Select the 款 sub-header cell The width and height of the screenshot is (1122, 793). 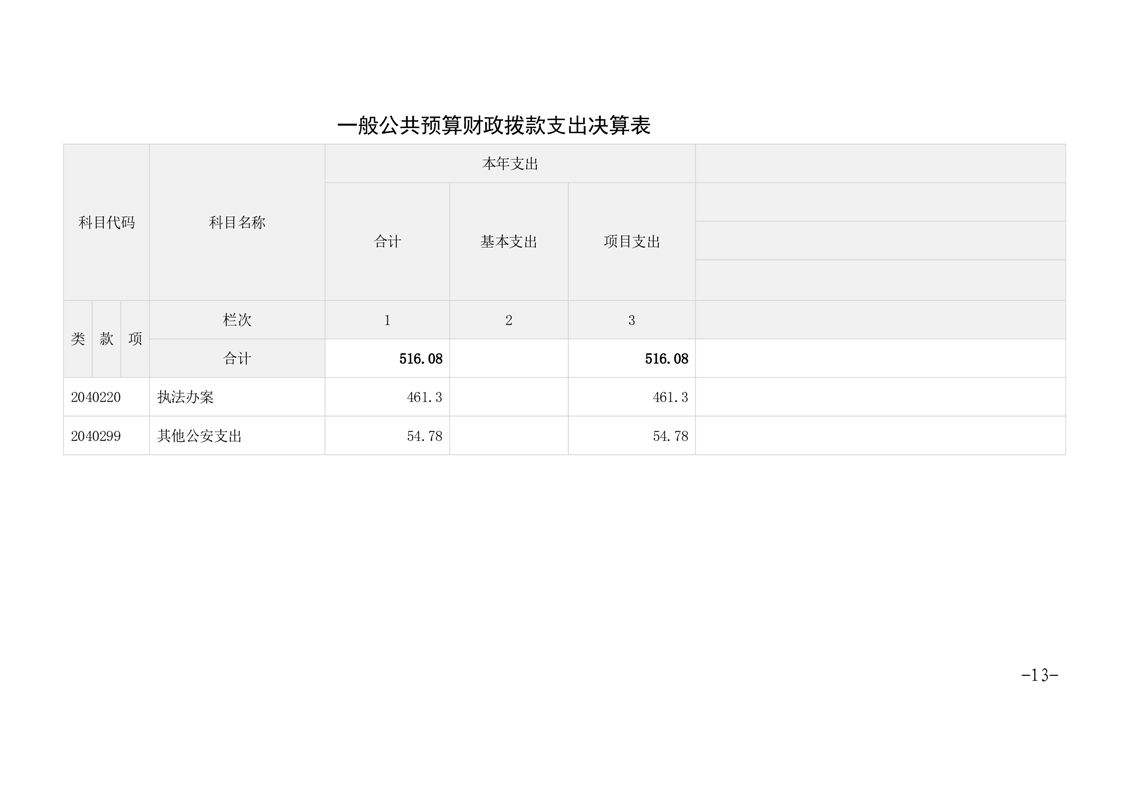(106, 339)
